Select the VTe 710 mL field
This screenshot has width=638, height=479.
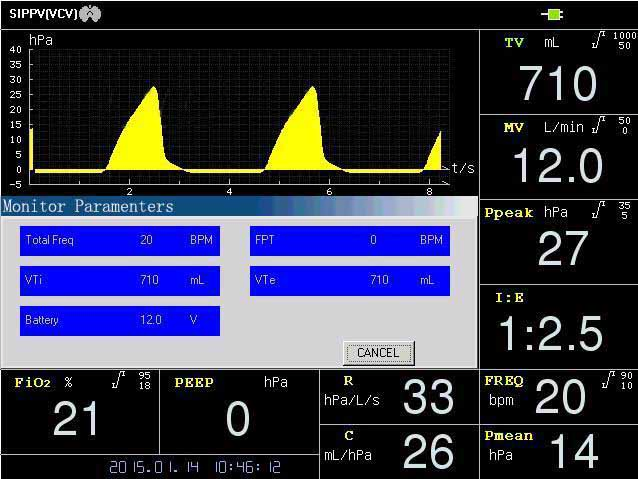click(x=349, y=281)
